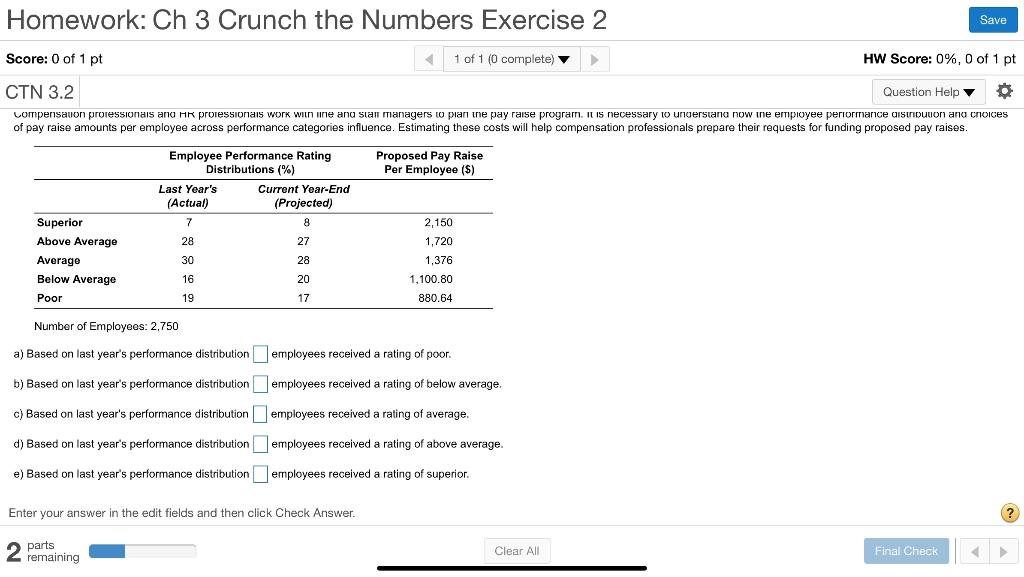Click the left arrow beside Final Check
1024x577 pixels.
click(x=974, y=550)
